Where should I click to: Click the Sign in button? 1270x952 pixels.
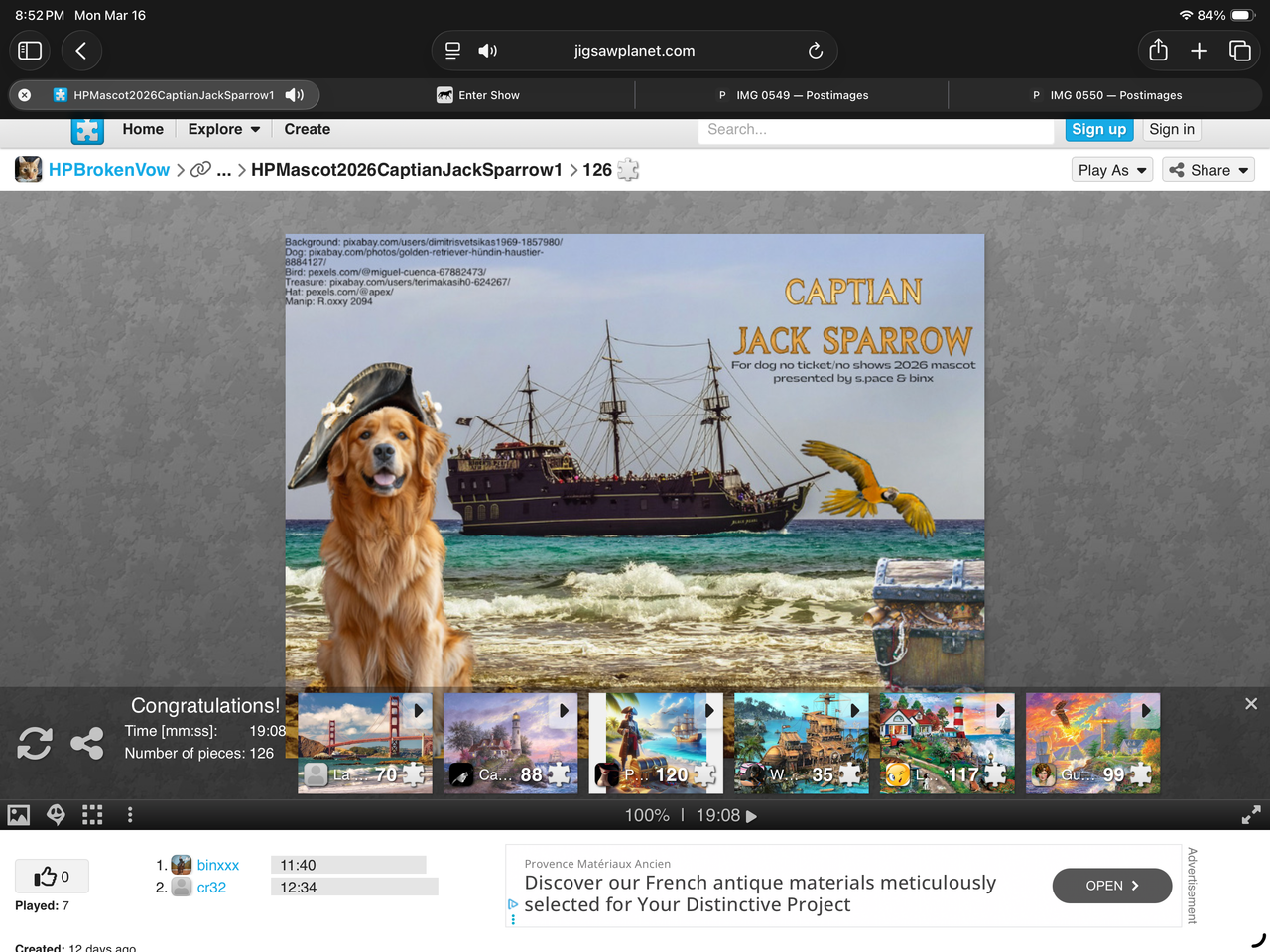click(1172, 129)
